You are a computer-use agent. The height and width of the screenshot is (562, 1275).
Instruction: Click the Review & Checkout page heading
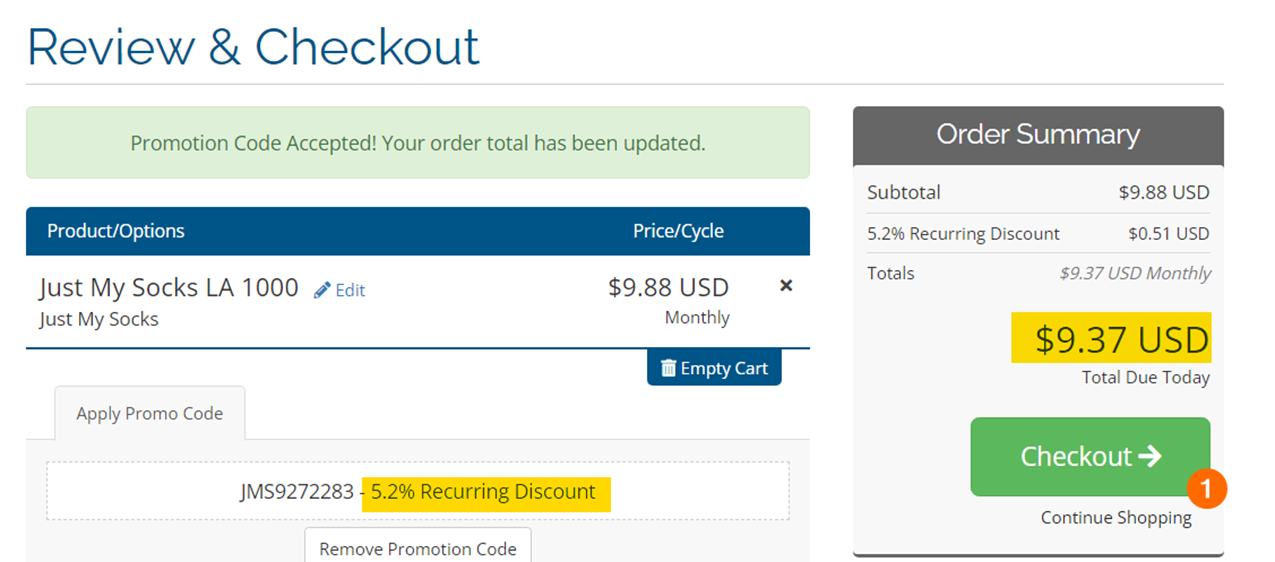coord(254,47)
